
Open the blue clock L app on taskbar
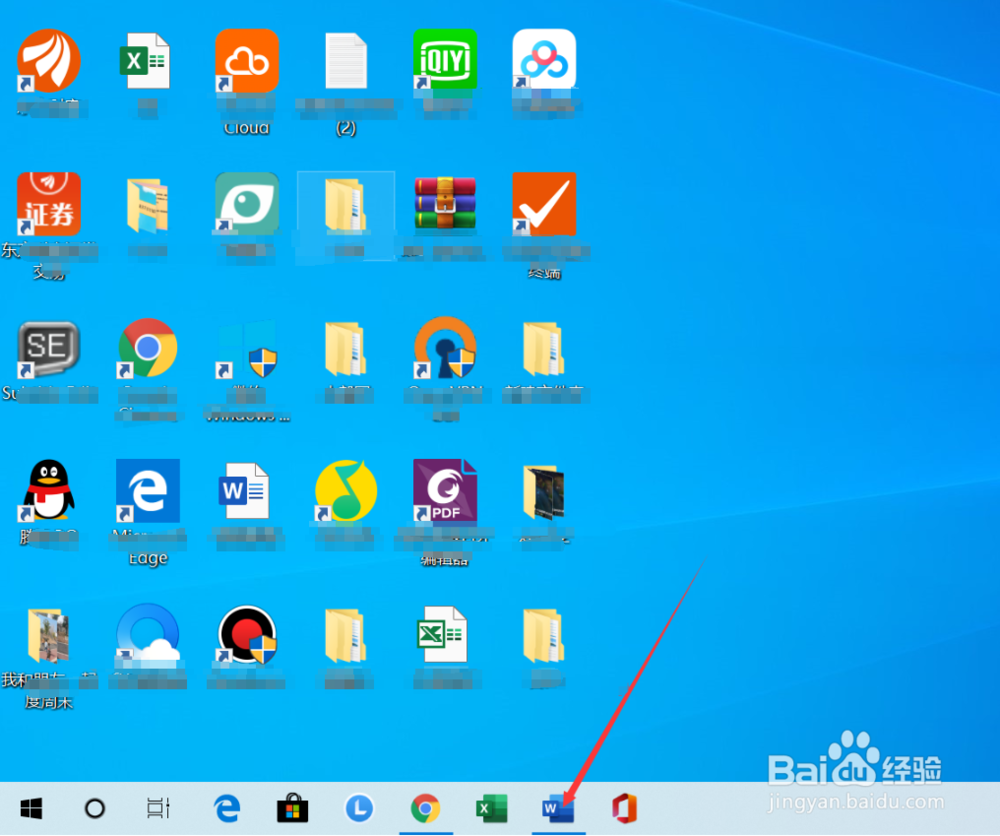[x=359, y=808]
